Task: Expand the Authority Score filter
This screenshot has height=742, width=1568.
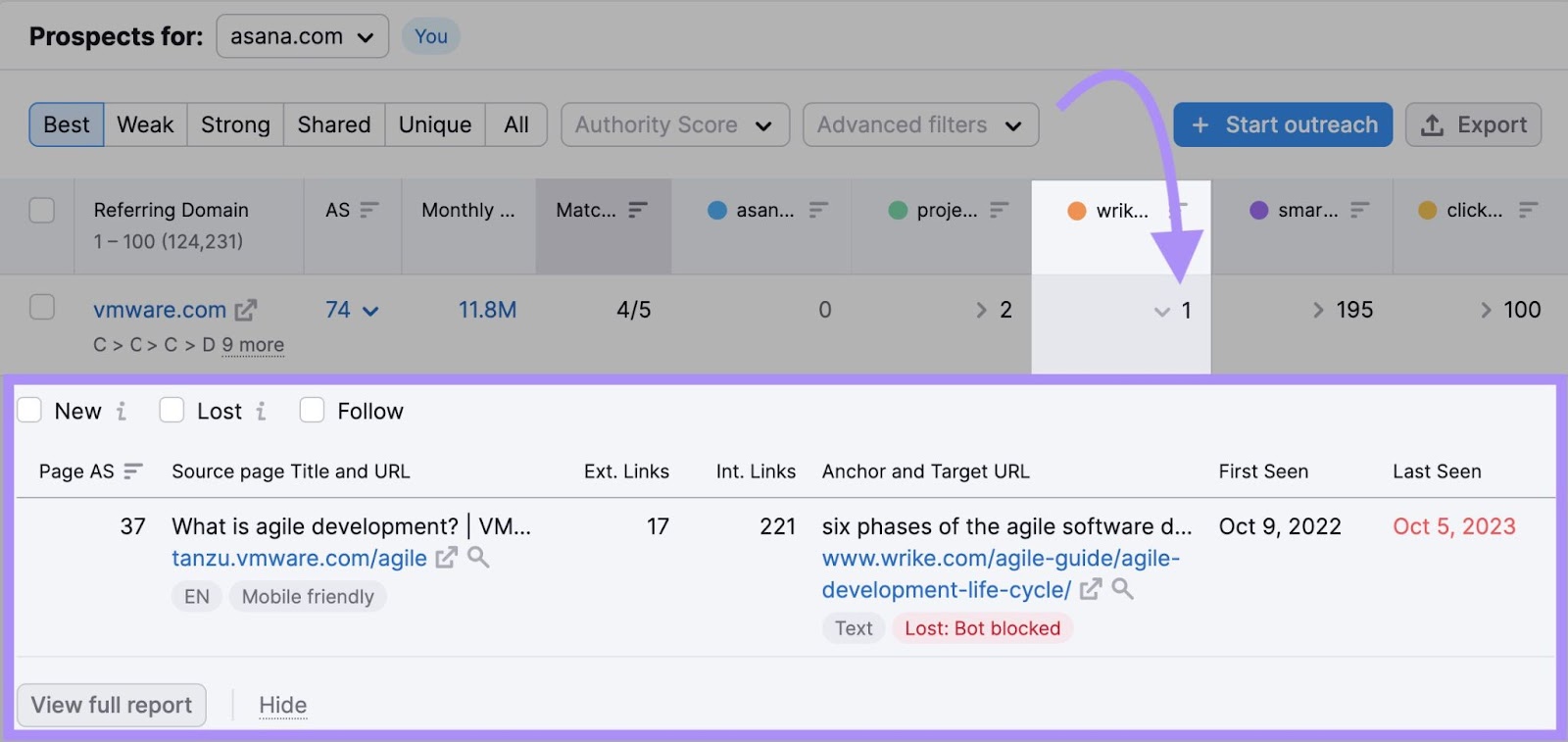Action: tap(674, 124)
